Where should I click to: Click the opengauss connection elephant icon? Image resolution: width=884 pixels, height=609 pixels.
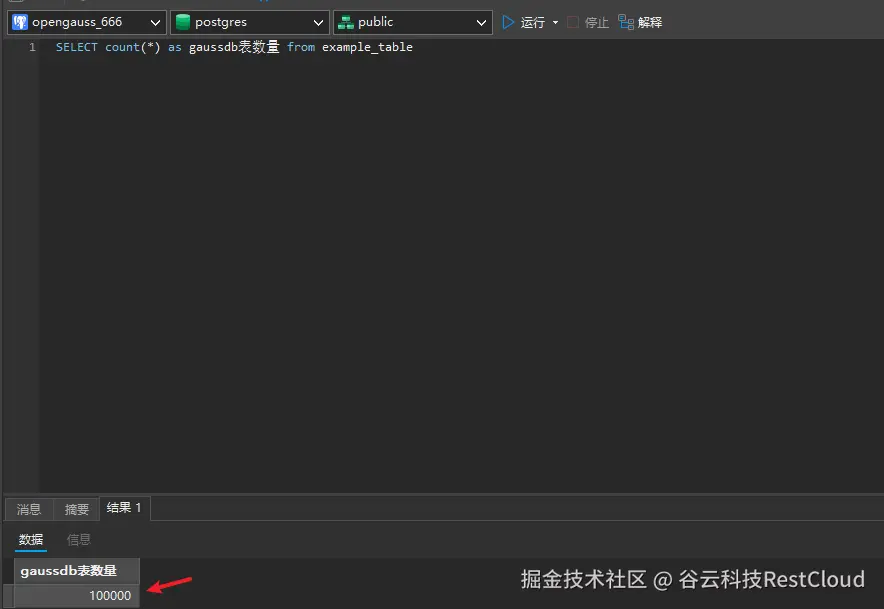pyautogui.click(x=20, y=23)
